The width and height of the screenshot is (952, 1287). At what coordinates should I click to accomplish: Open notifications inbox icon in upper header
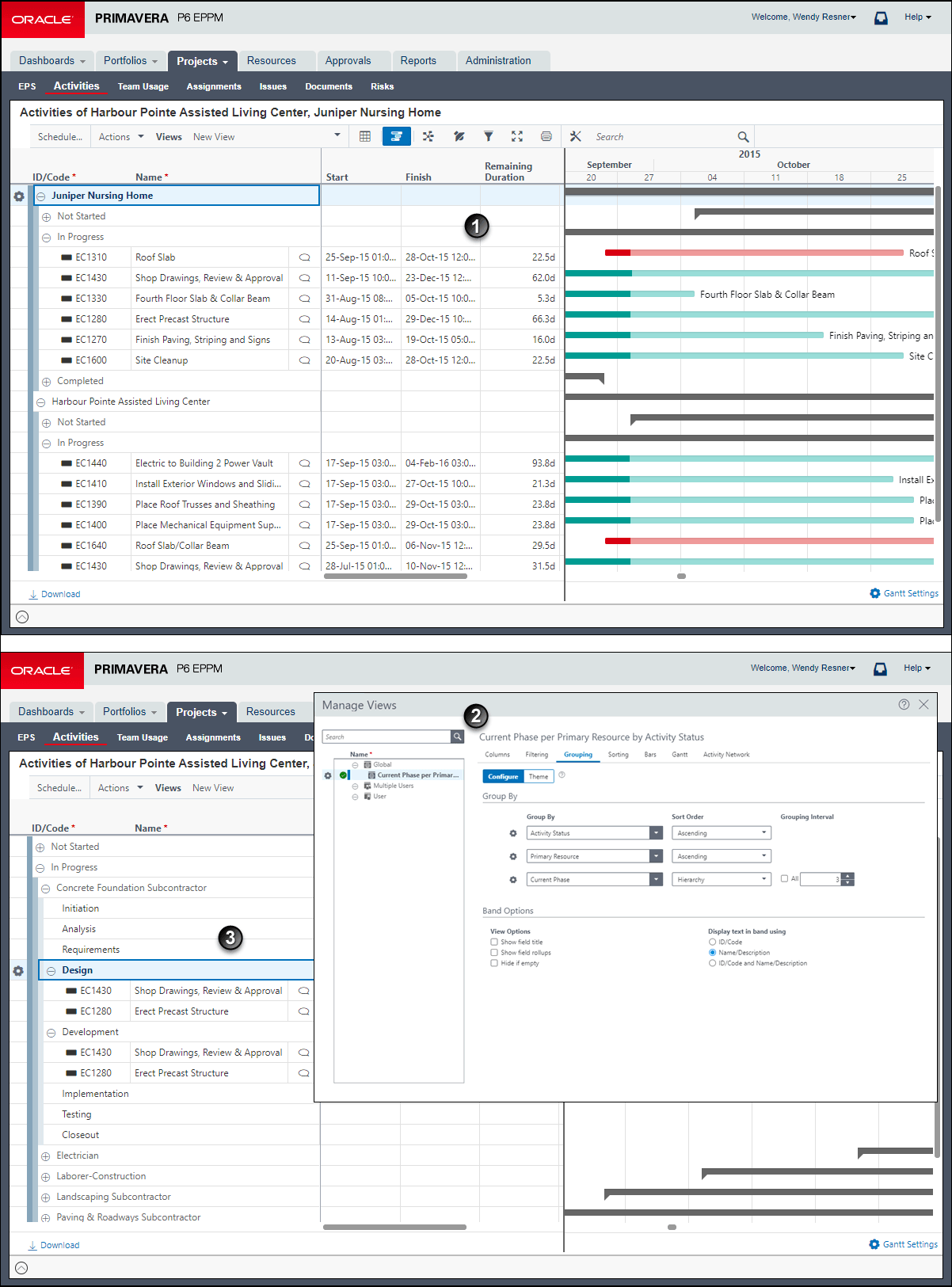coord(881,17)
